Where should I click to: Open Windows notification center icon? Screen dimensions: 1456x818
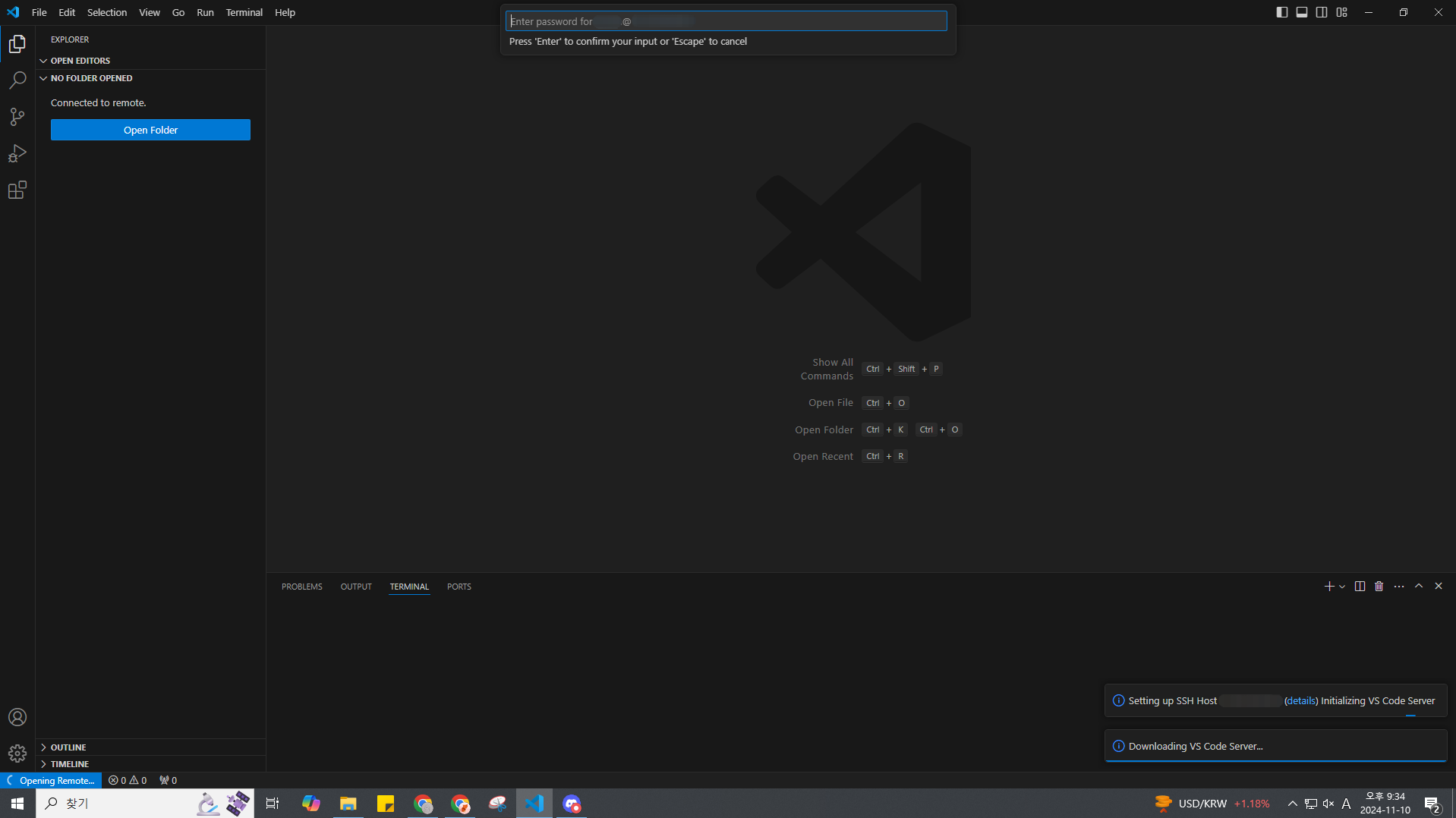coord(1432,803)
